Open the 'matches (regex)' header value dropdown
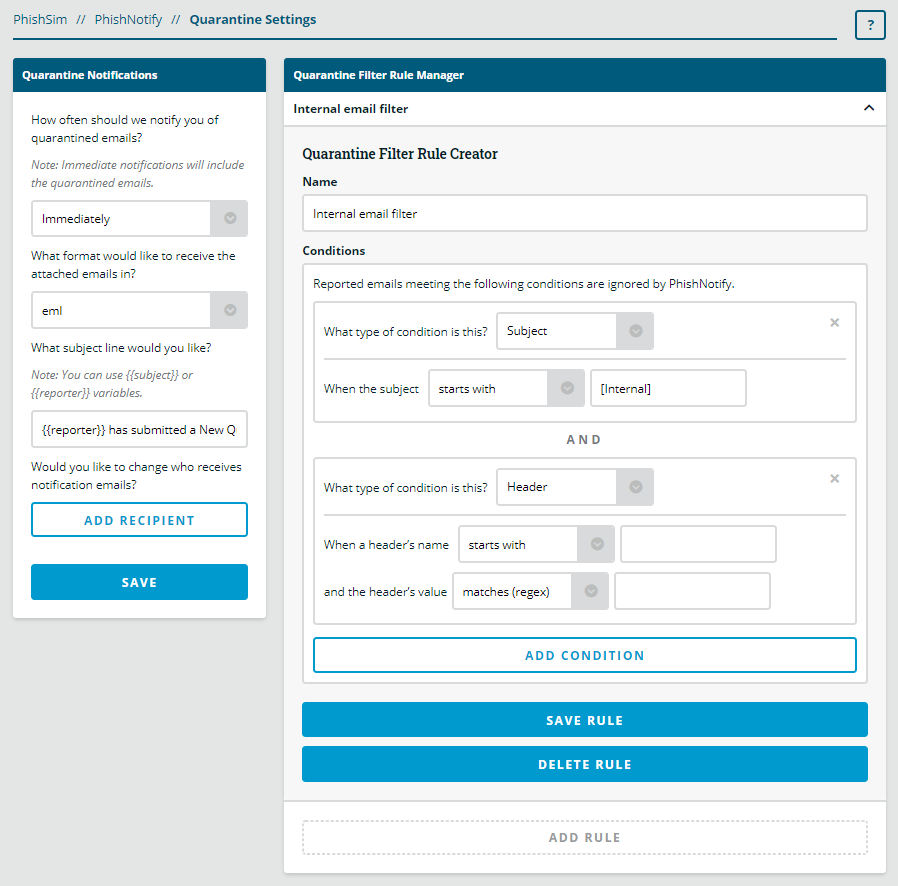Image resolution: width=898 pixels, height=886 pixels. 530,591
